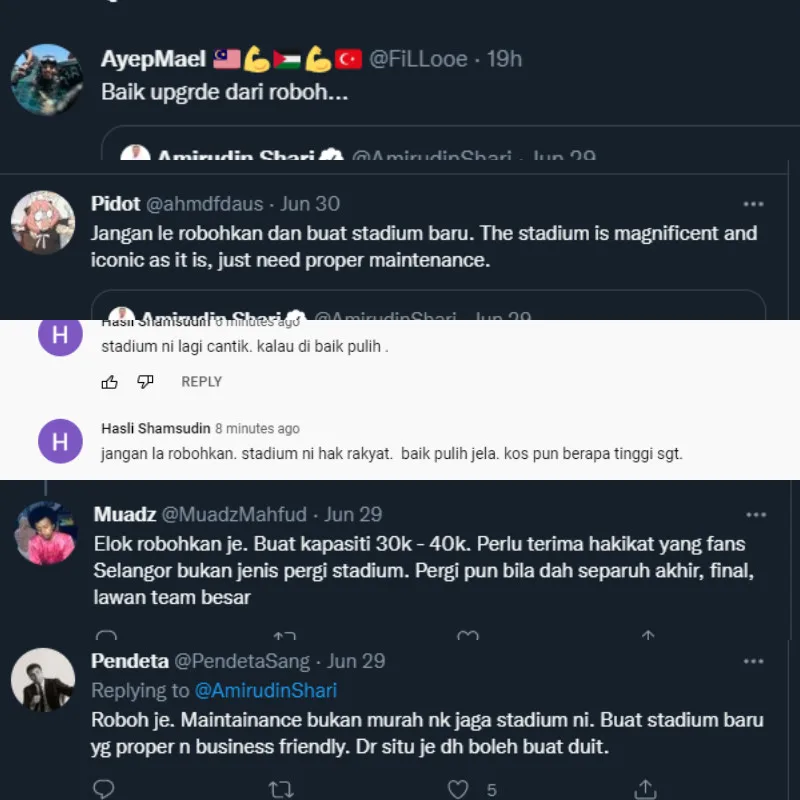Viewport: 800px width, 800px height.
Task: Dislike the Hasli Shamsudin YouTube comment
Action: pyautogui.click(x=145, y=382)
